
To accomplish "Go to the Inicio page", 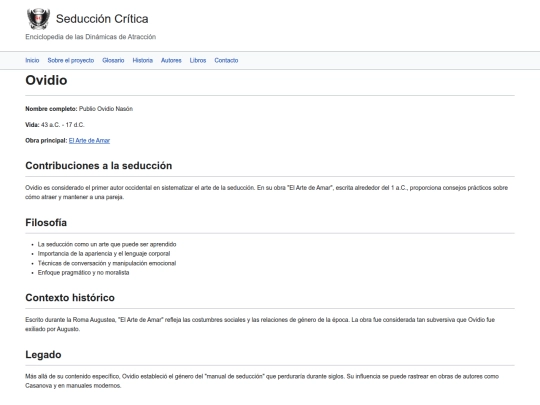I will [x=32, y=60].
